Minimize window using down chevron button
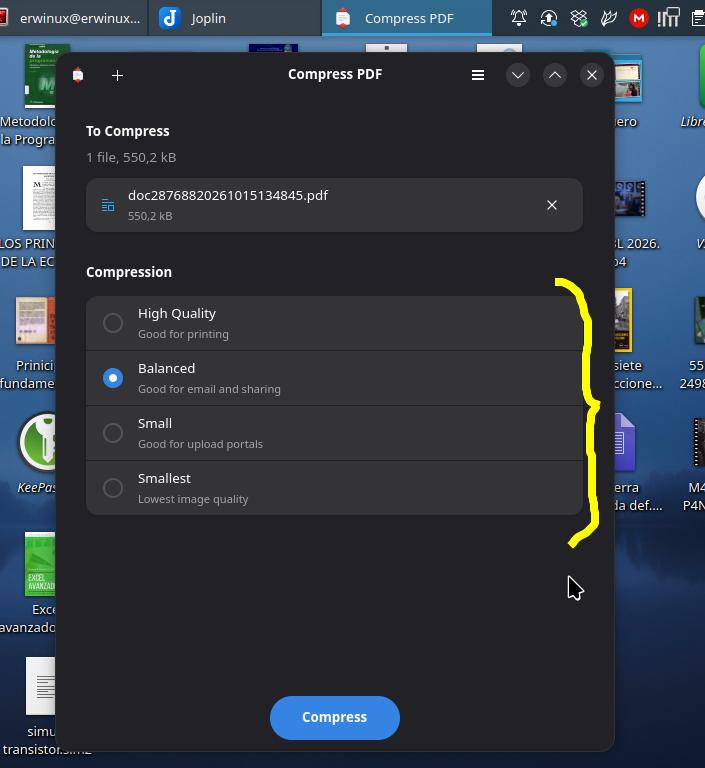Viewport: 705px width, 768px height. pyautogui.click(x=518, y=75)
